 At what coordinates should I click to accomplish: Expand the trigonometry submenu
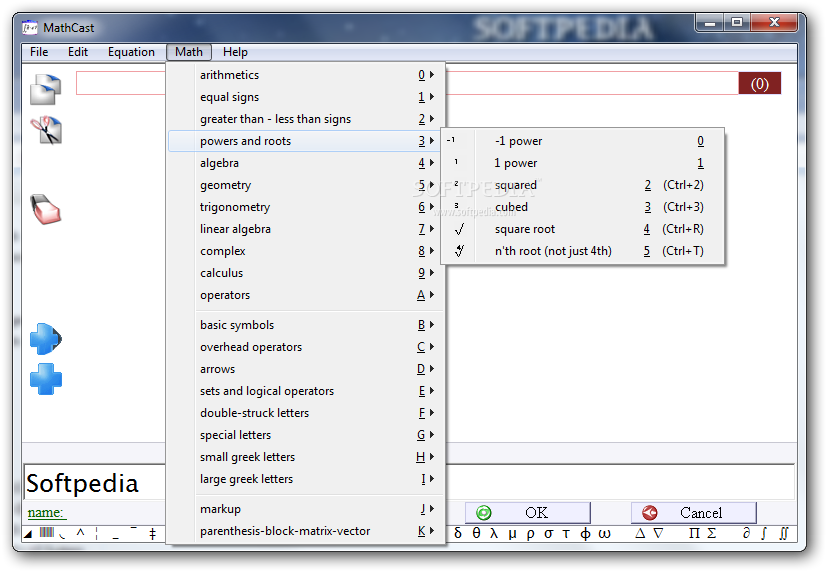click(x=306, y=207)
